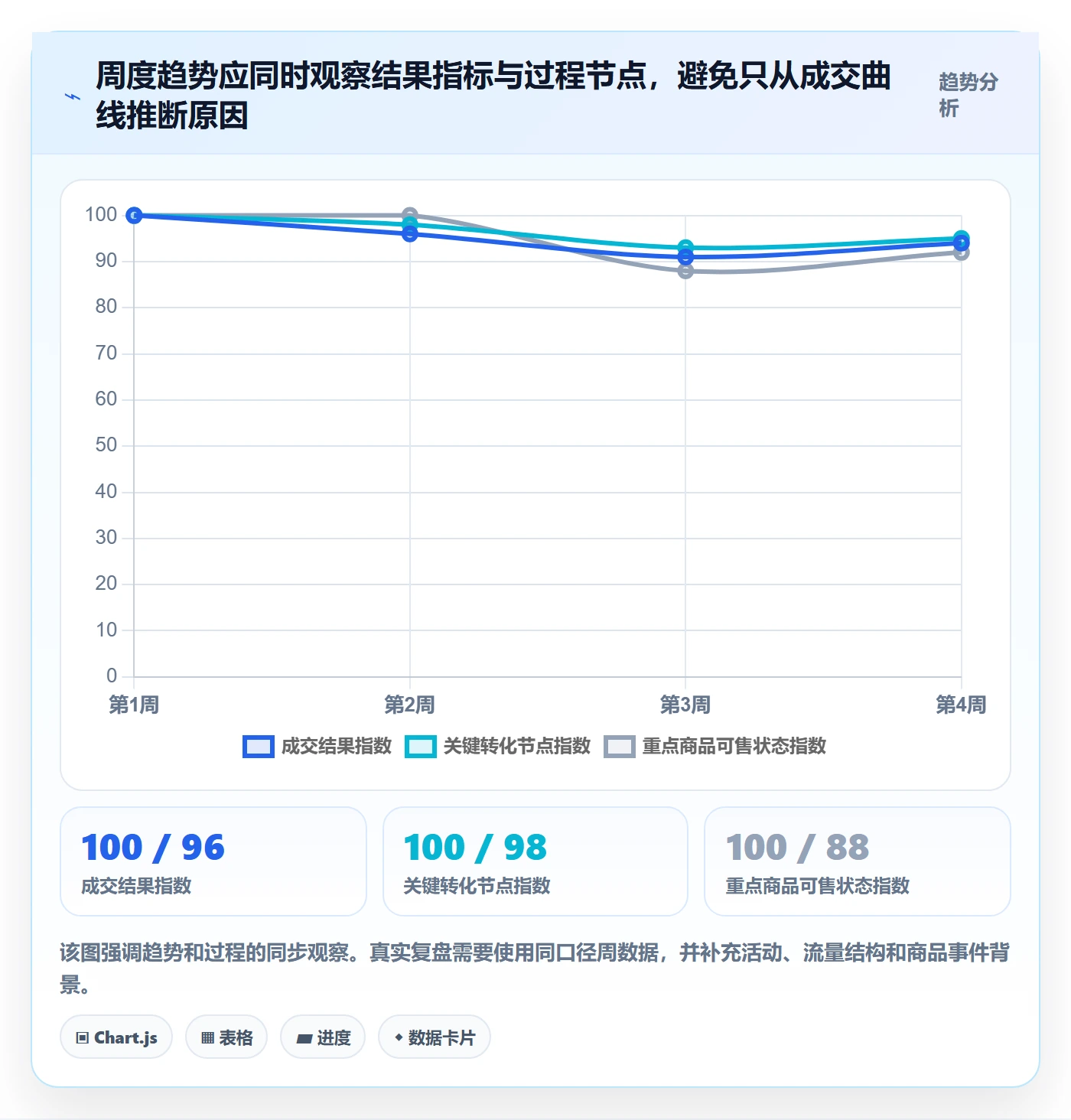Click the square icon in Chart.js tag

coord(83,1038)
